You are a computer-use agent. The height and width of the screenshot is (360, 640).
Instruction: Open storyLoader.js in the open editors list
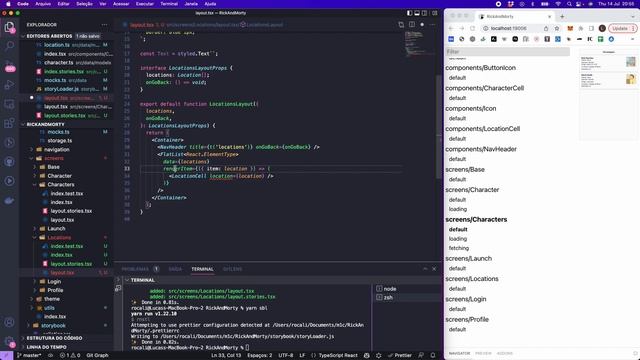(x=61, y=89)
